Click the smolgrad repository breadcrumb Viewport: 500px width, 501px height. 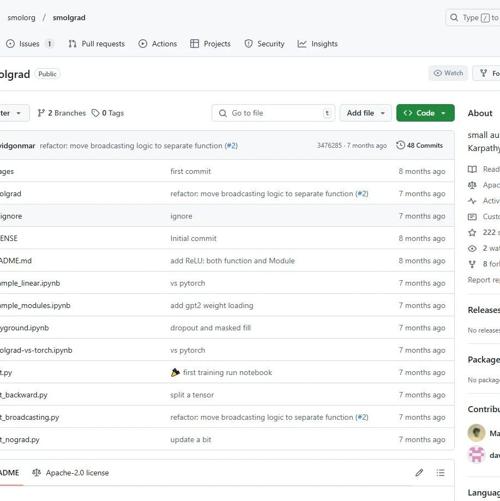click(x=69, y=18)
